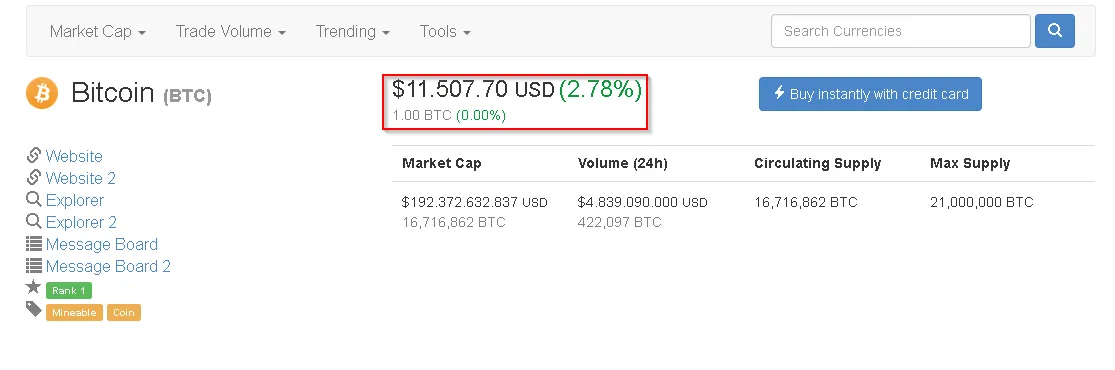
Task: Click the star icon beside Rank 1
Action: pyautogui.click(x=33, y=287)
